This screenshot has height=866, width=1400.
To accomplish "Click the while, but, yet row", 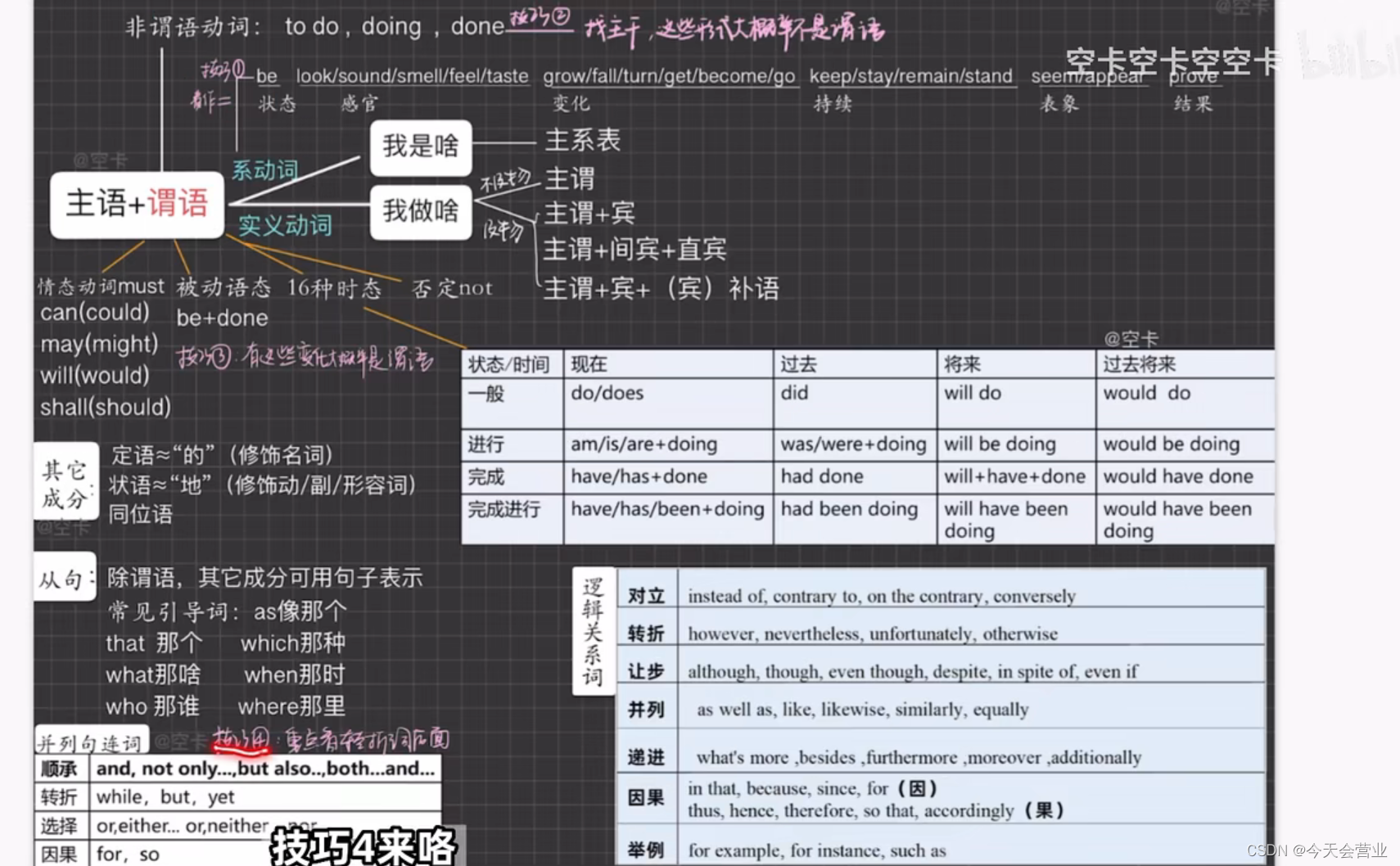I will (165, 797).
